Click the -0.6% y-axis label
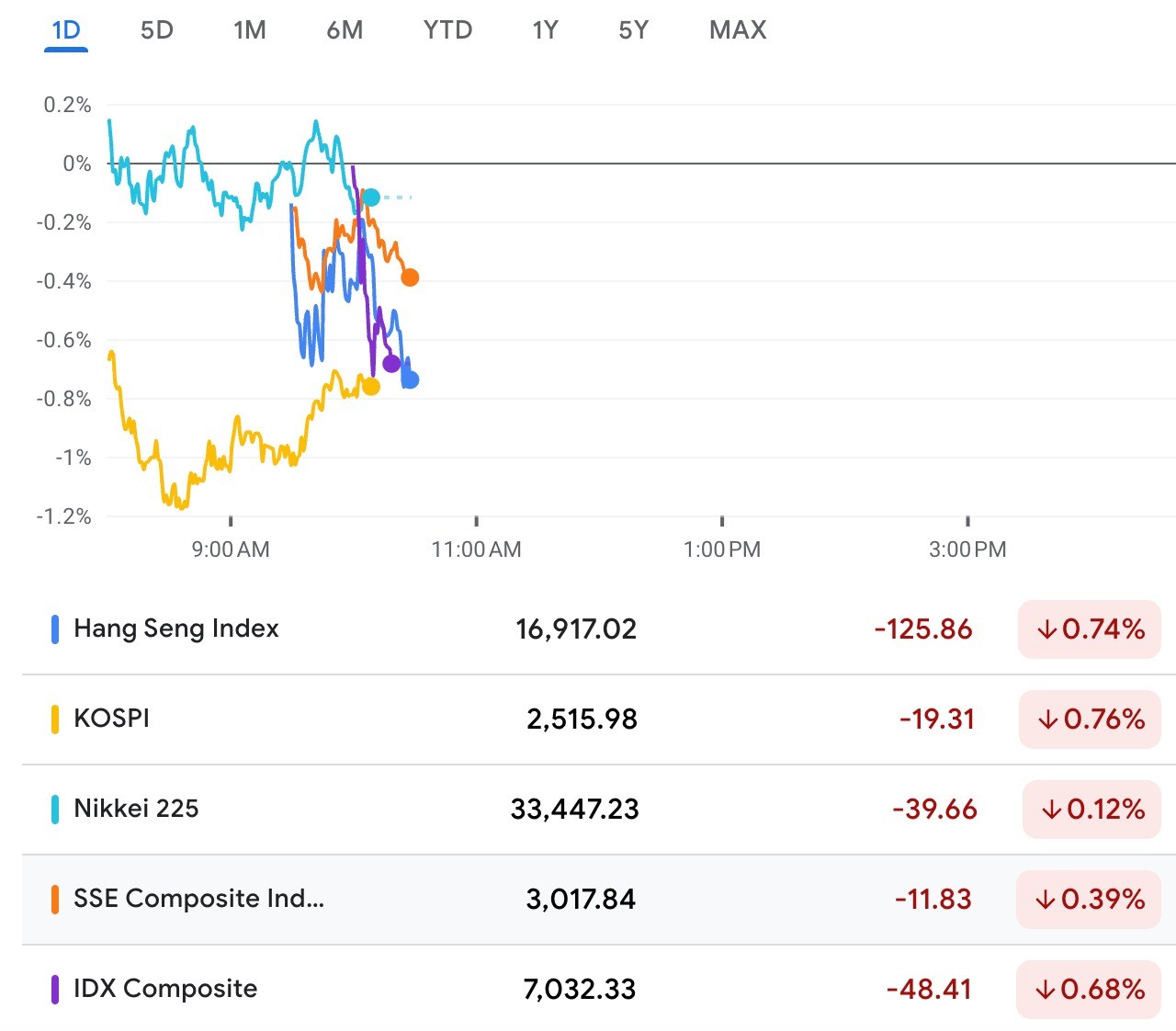 pos(63,340)
